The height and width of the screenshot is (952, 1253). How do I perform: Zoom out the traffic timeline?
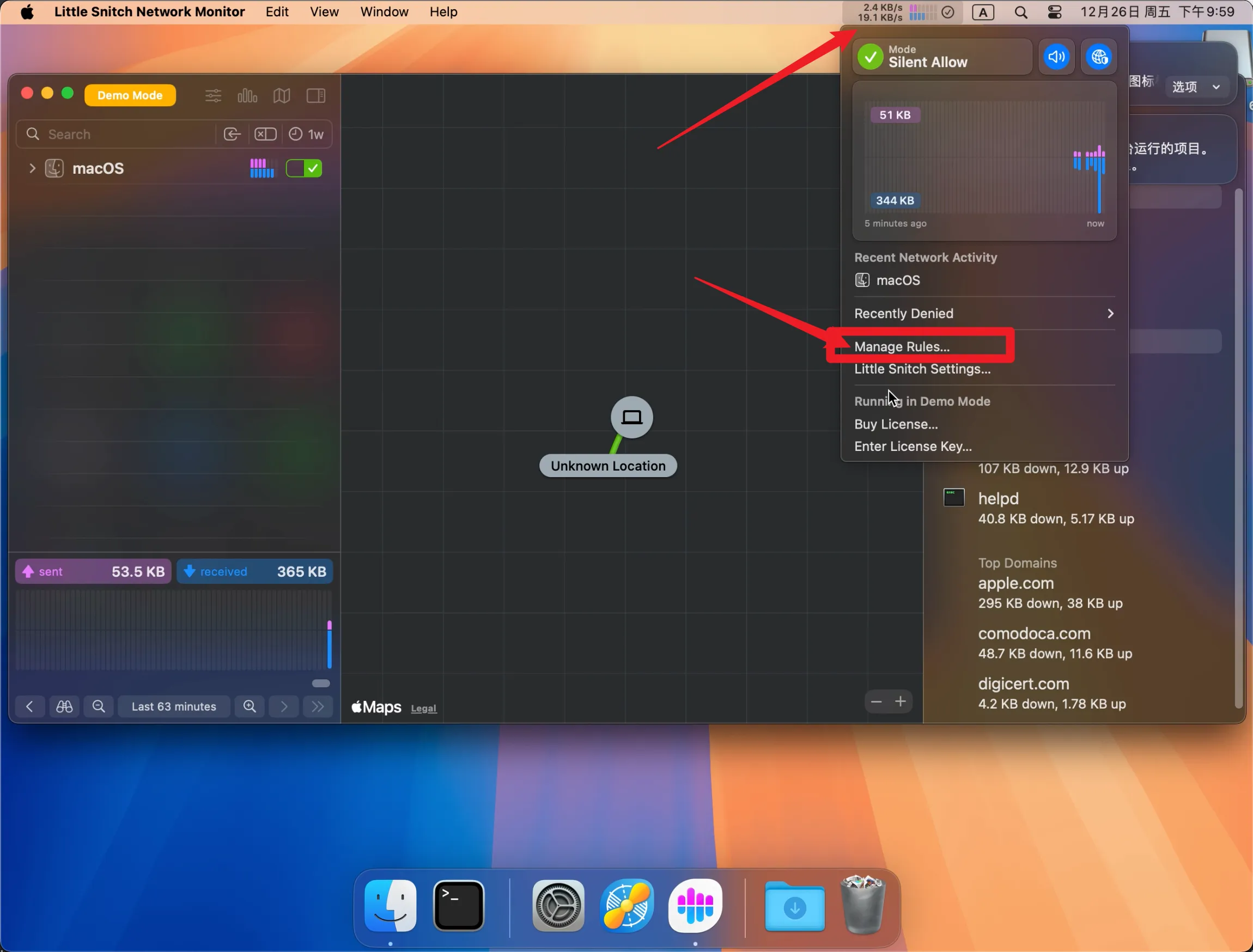[99, 706]
